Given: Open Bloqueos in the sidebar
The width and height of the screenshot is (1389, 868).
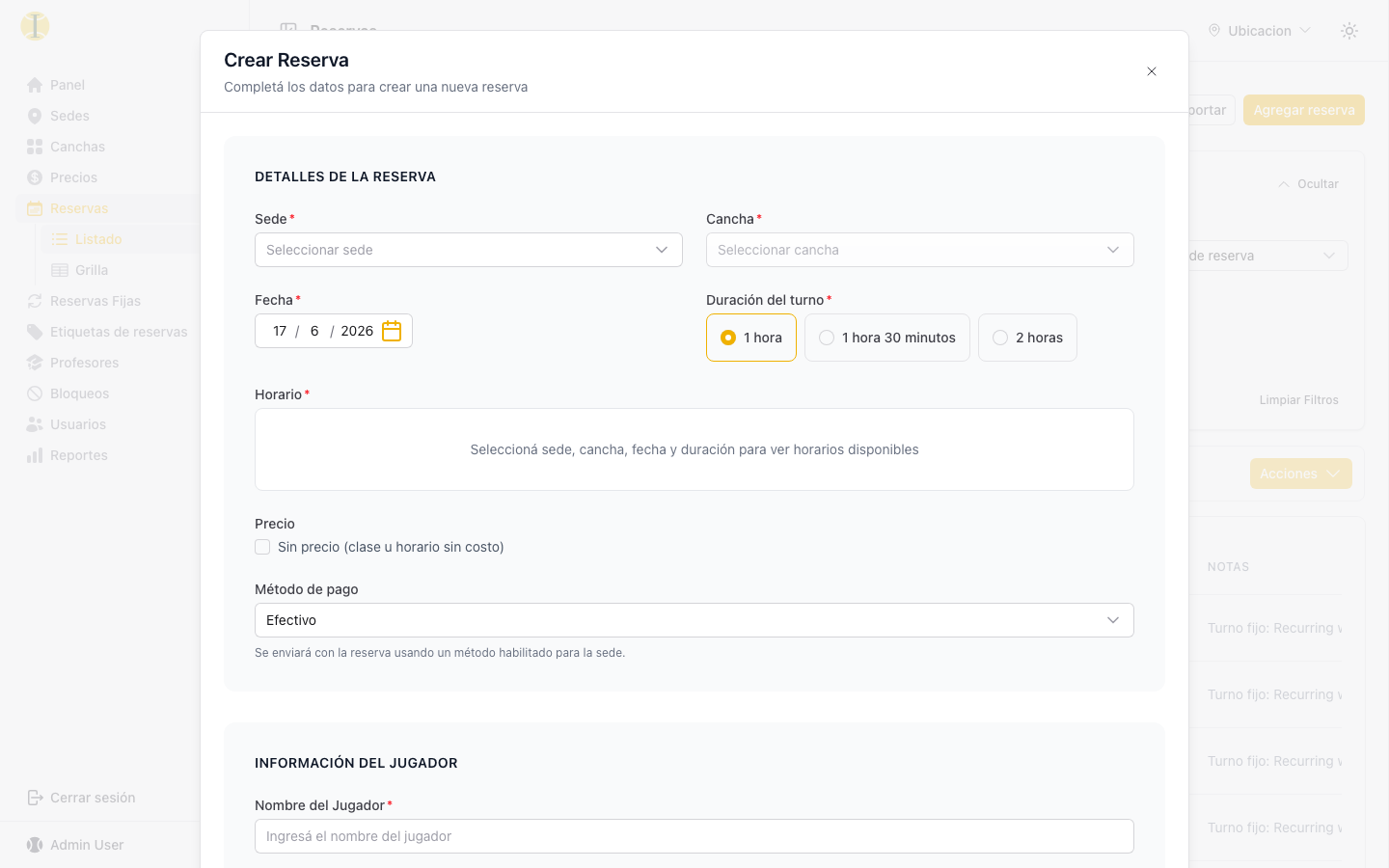Looking at the screenshot, I should tap(79, 393).
